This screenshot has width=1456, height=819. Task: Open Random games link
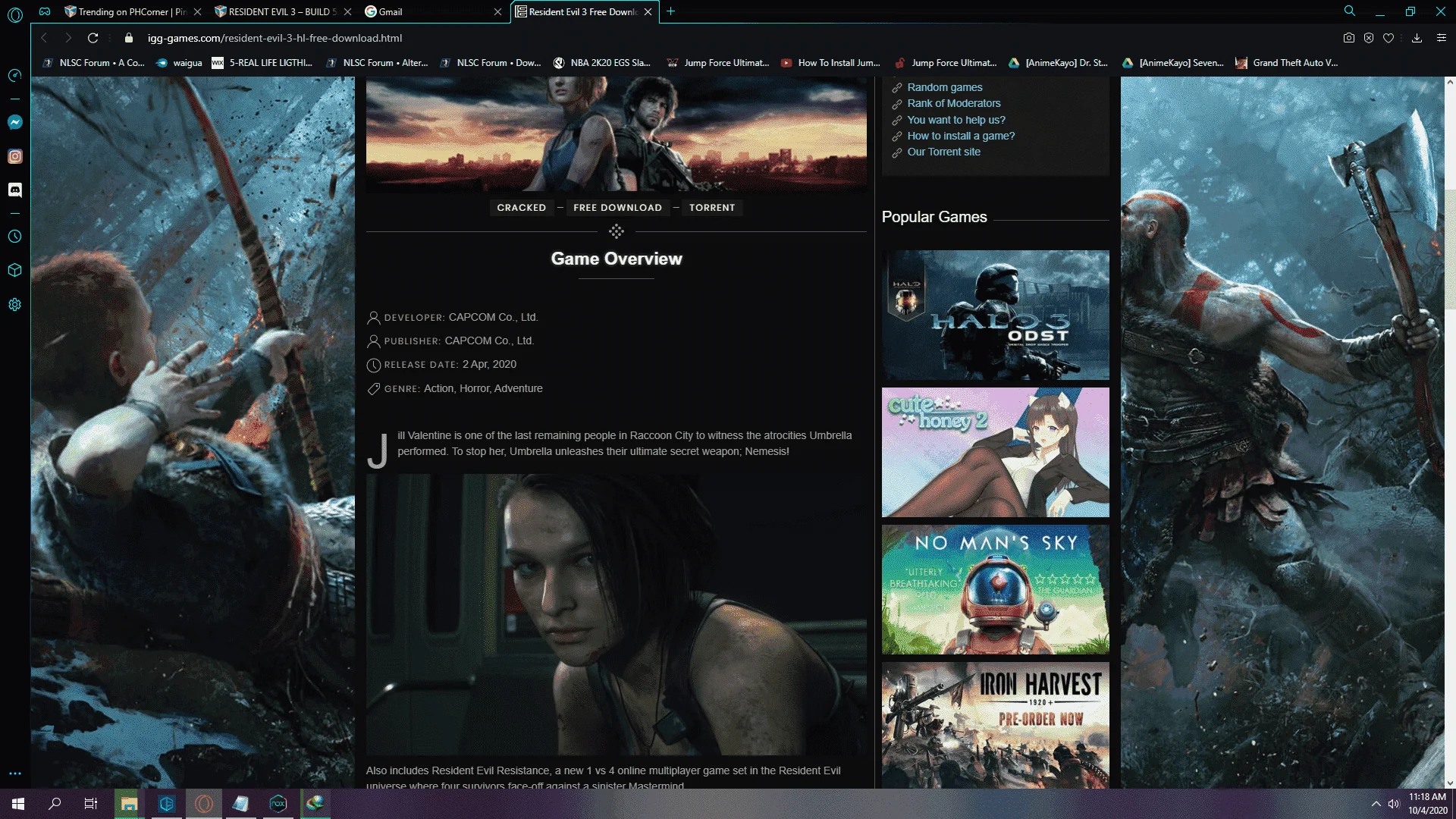tap(945, 87)
